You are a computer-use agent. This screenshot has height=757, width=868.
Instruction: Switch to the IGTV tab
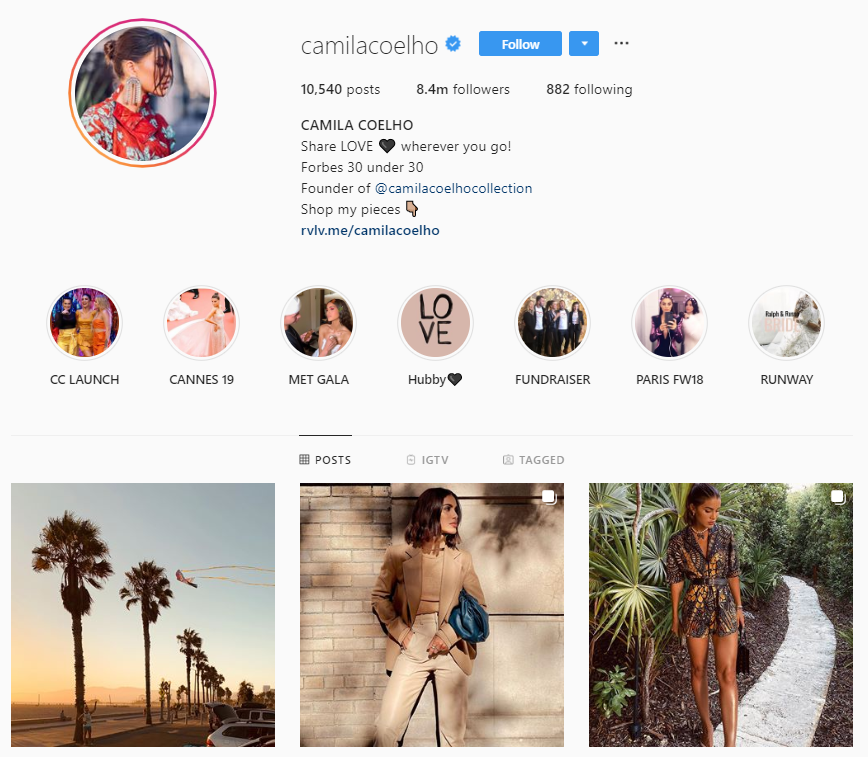pyautogui.click(x=427, y=460)
